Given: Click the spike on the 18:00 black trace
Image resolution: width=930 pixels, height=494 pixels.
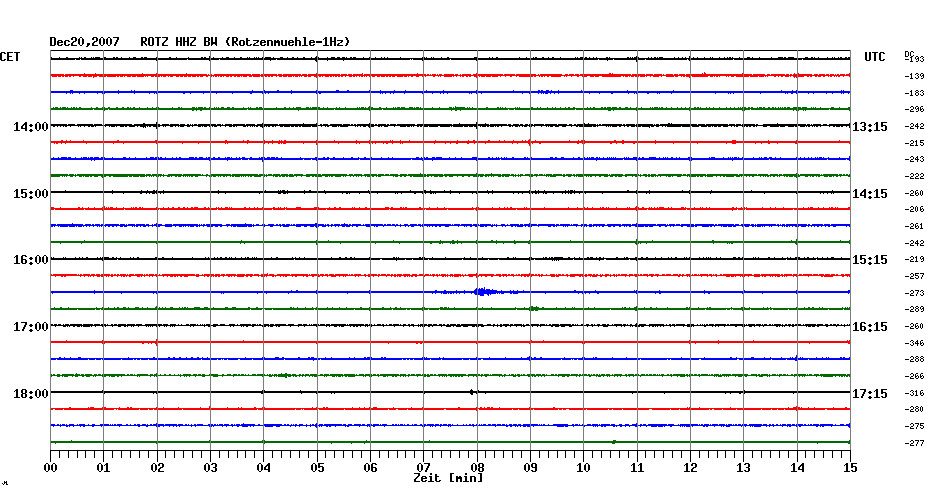Looking at the screenshot, I should (472, 392).
